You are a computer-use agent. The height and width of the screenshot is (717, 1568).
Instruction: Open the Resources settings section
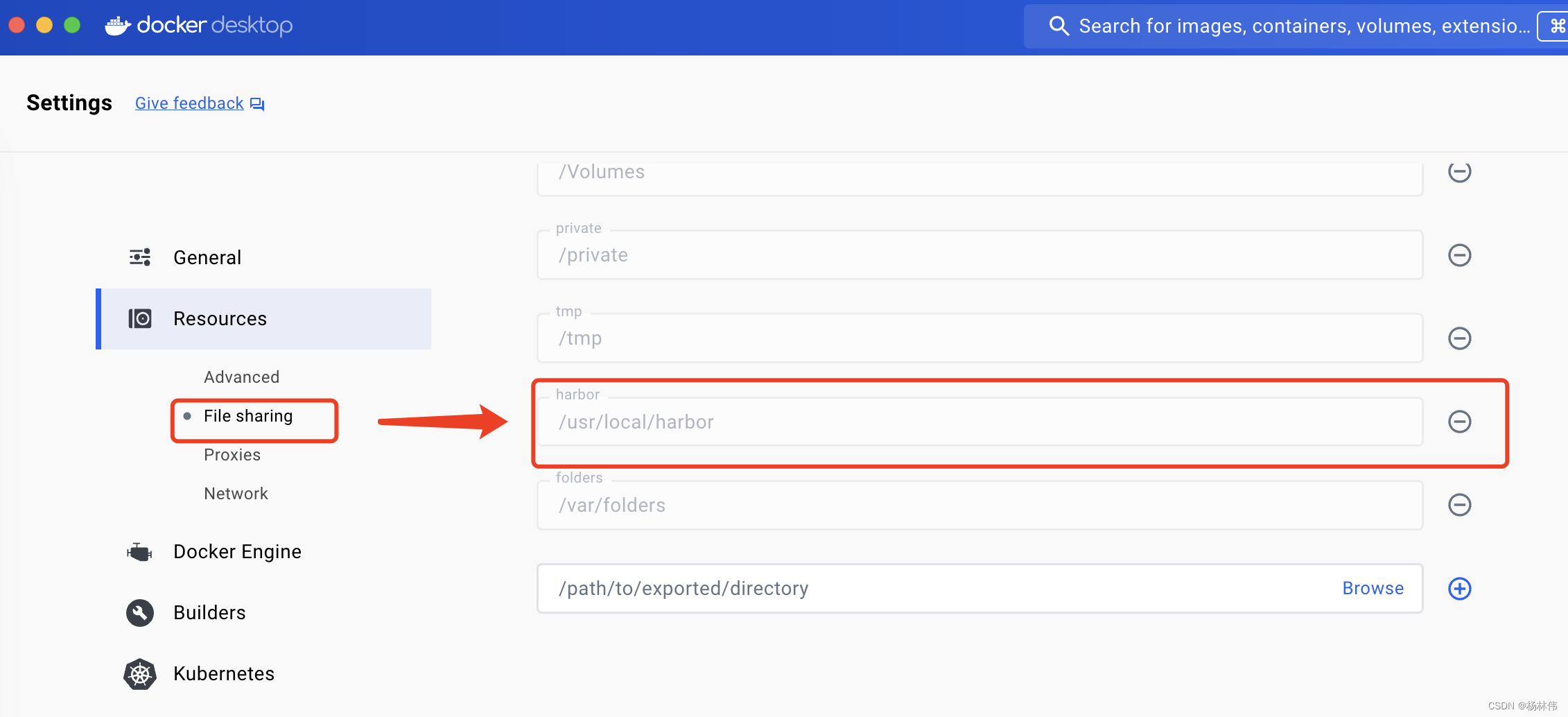(x=263, y=318)
